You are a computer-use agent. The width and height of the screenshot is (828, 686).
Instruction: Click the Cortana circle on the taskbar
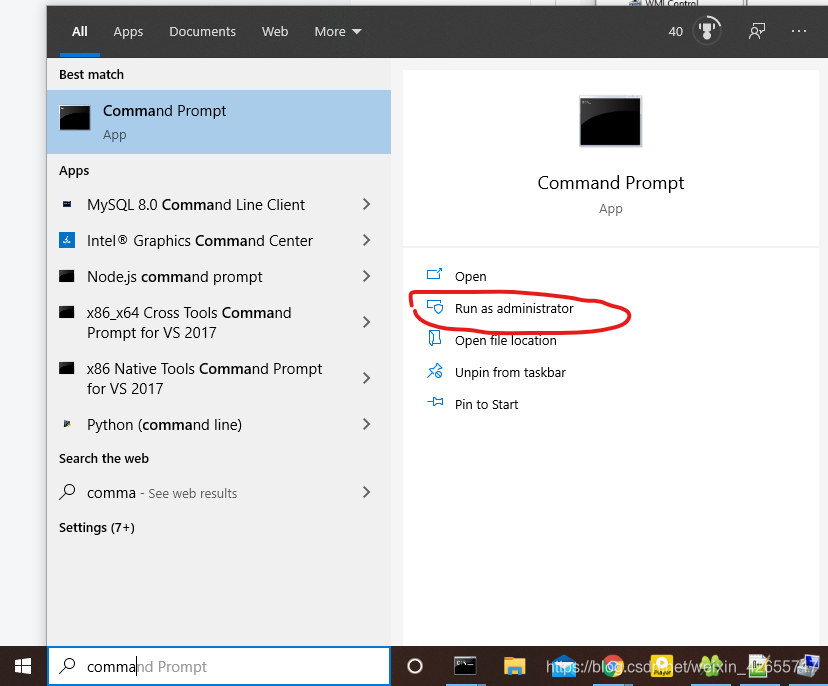click(415, 666)
